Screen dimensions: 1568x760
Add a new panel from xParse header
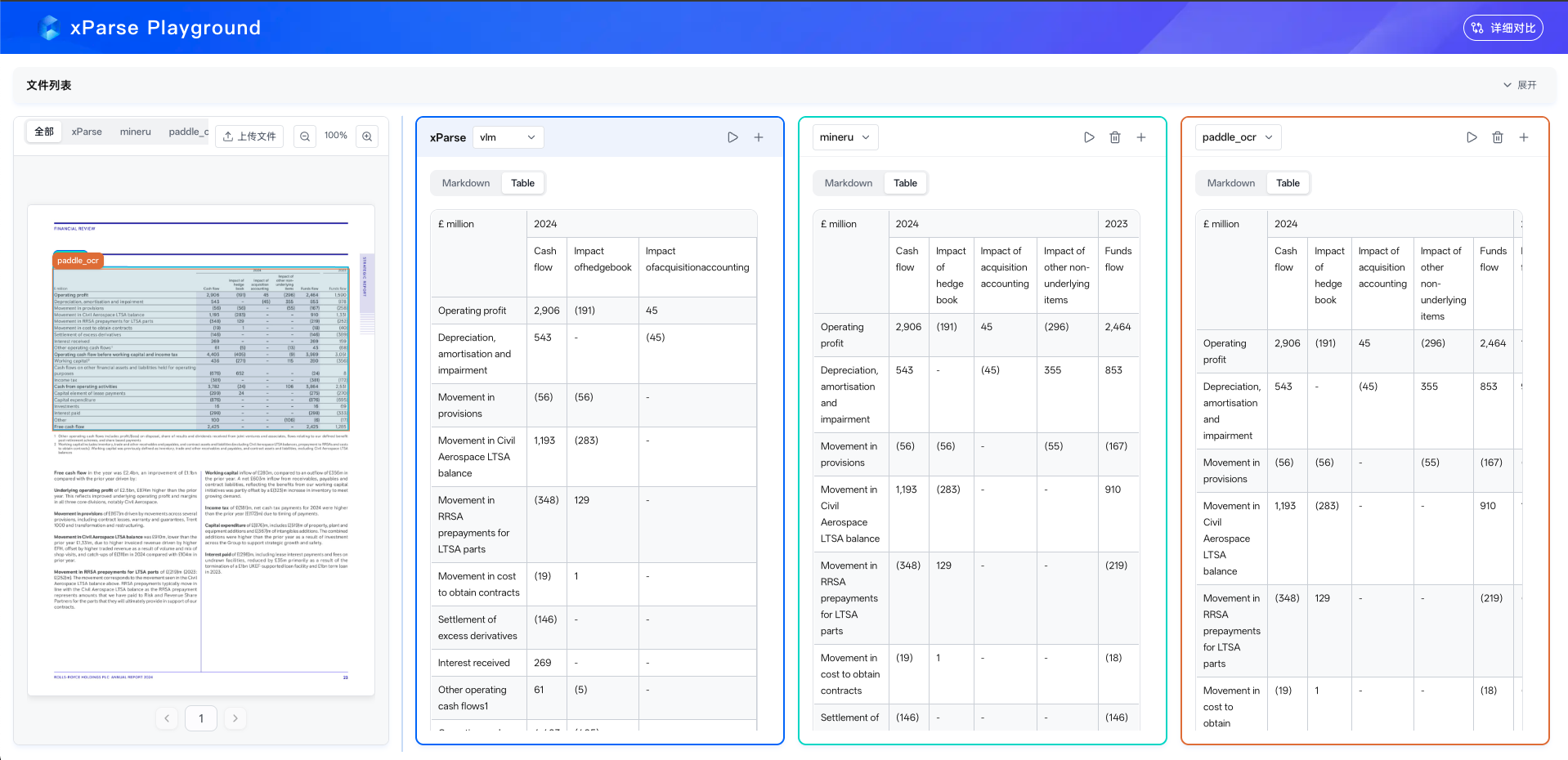(x=759, y=137)
